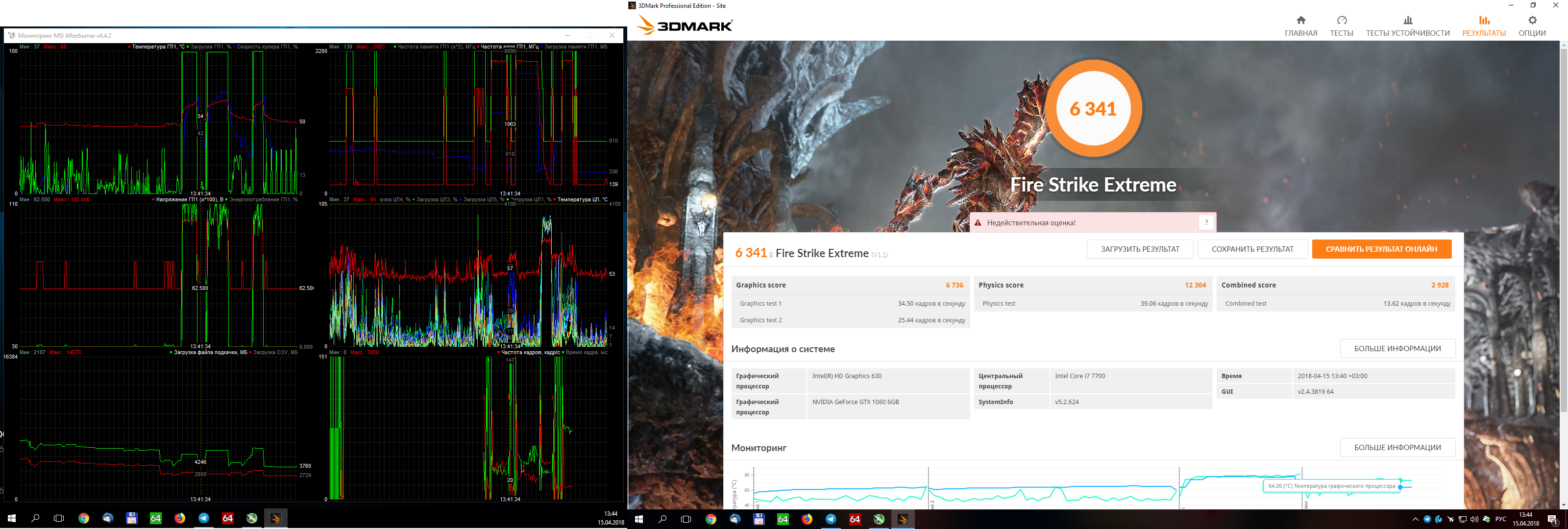Image resolution: width=1568 pixels, height=529 pixels.
Task: Click the РУС language indicator
Action: tap(1500, 519)
